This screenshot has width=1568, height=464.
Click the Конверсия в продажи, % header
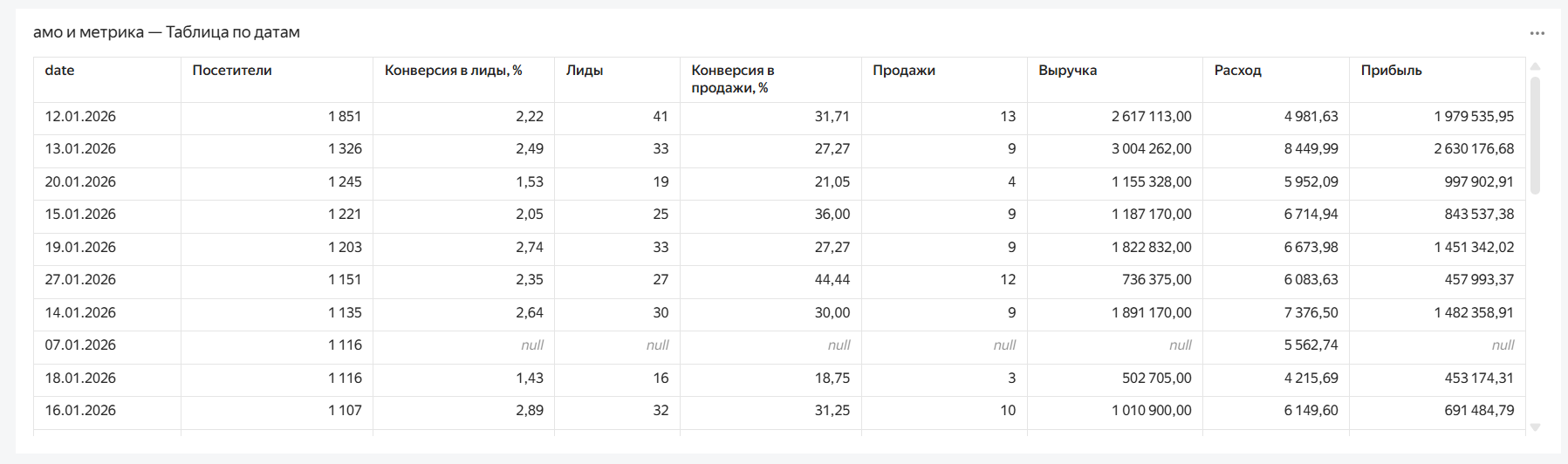click(x=733, y=78)
